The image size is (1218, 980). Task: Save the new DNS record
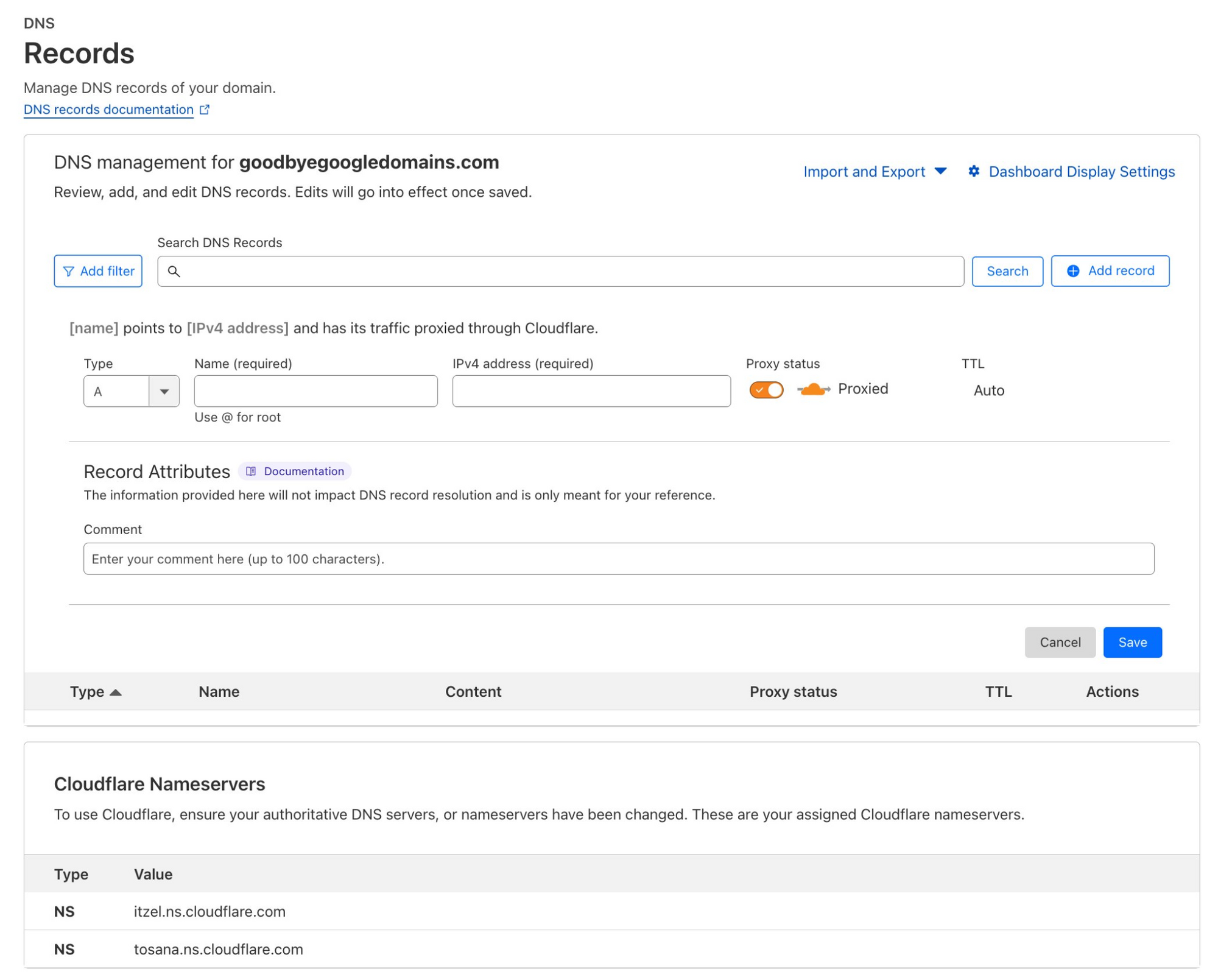tap(1132, 642)
